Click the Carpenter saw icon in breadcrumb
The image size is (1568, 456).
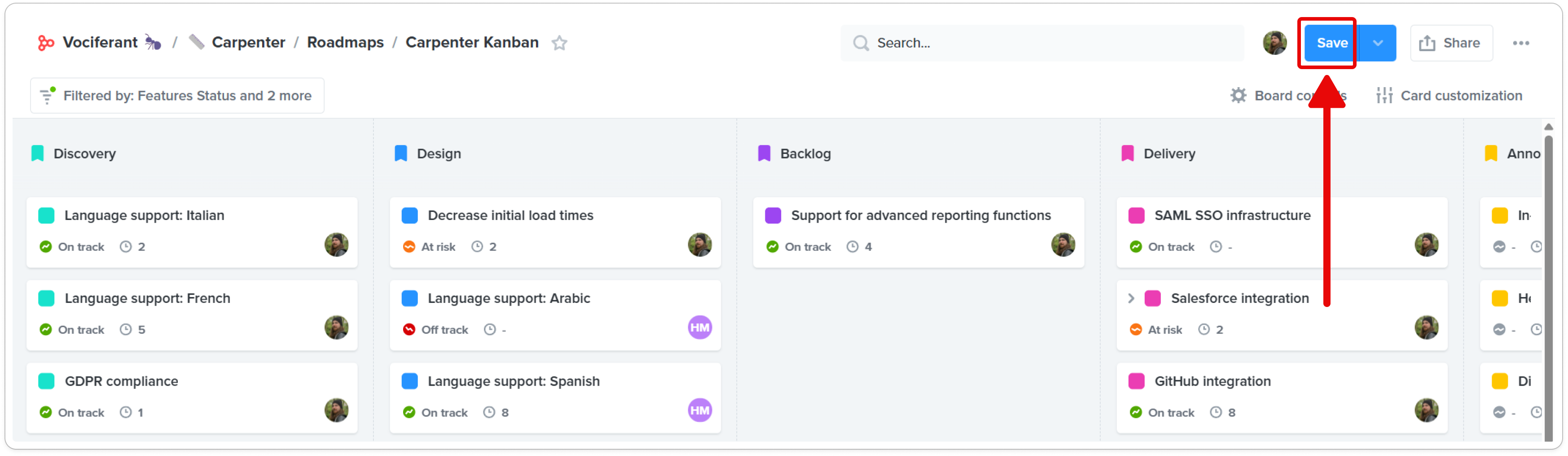196,42
